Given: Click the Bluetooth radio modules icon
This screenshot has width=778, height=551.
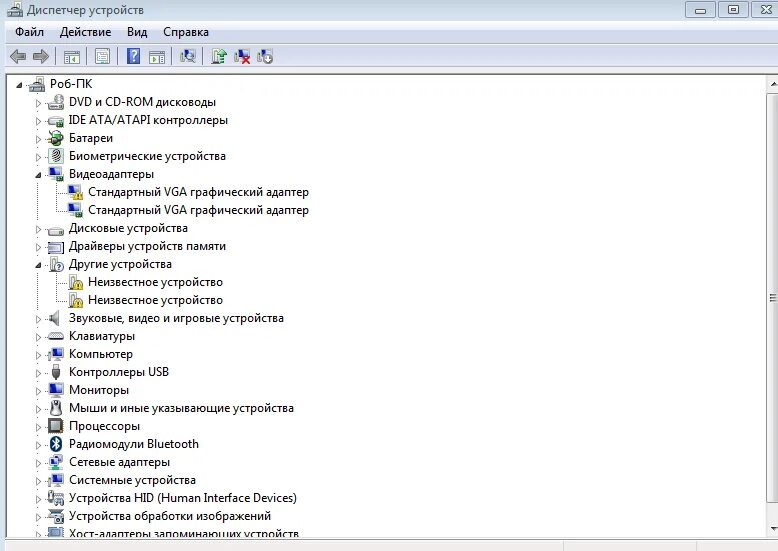Looking at the screenshot, I should [56, 444].
